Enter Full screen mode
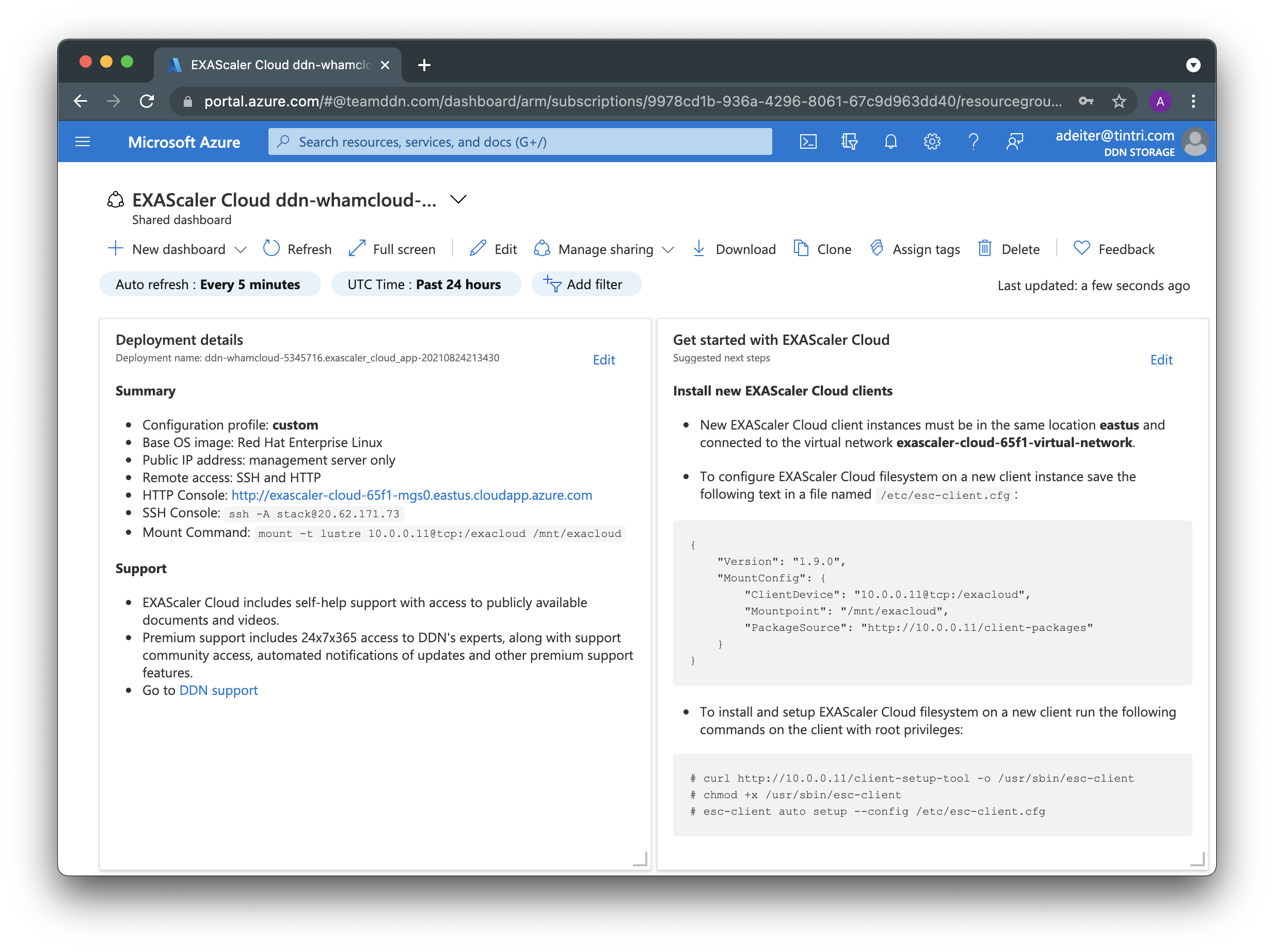This screenshot has height=952, width=1274. (x=392, y=249)
